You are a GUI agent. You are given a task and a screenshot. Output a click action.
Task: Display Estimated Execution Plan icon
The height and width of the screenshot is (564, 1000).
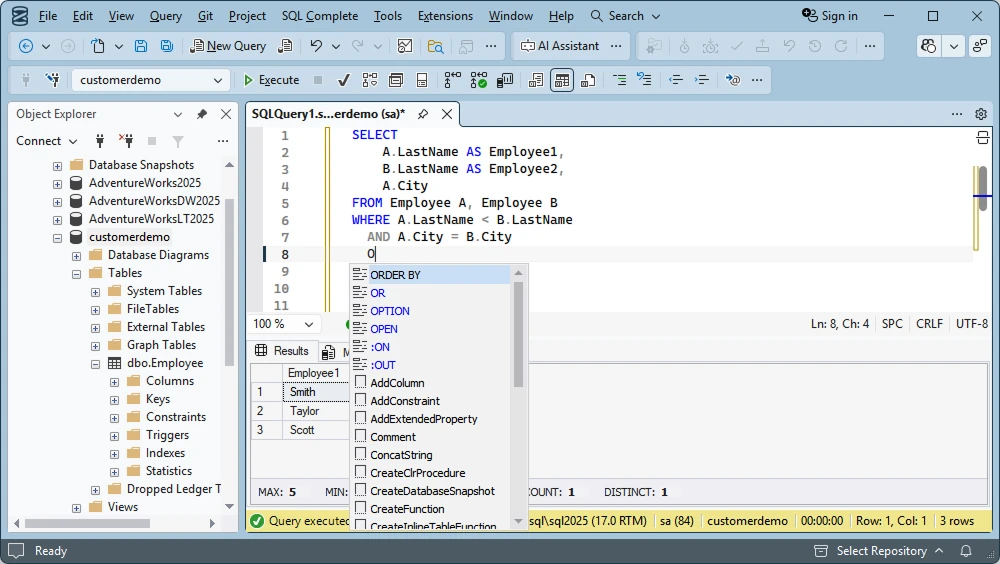[x=370, y=80]
